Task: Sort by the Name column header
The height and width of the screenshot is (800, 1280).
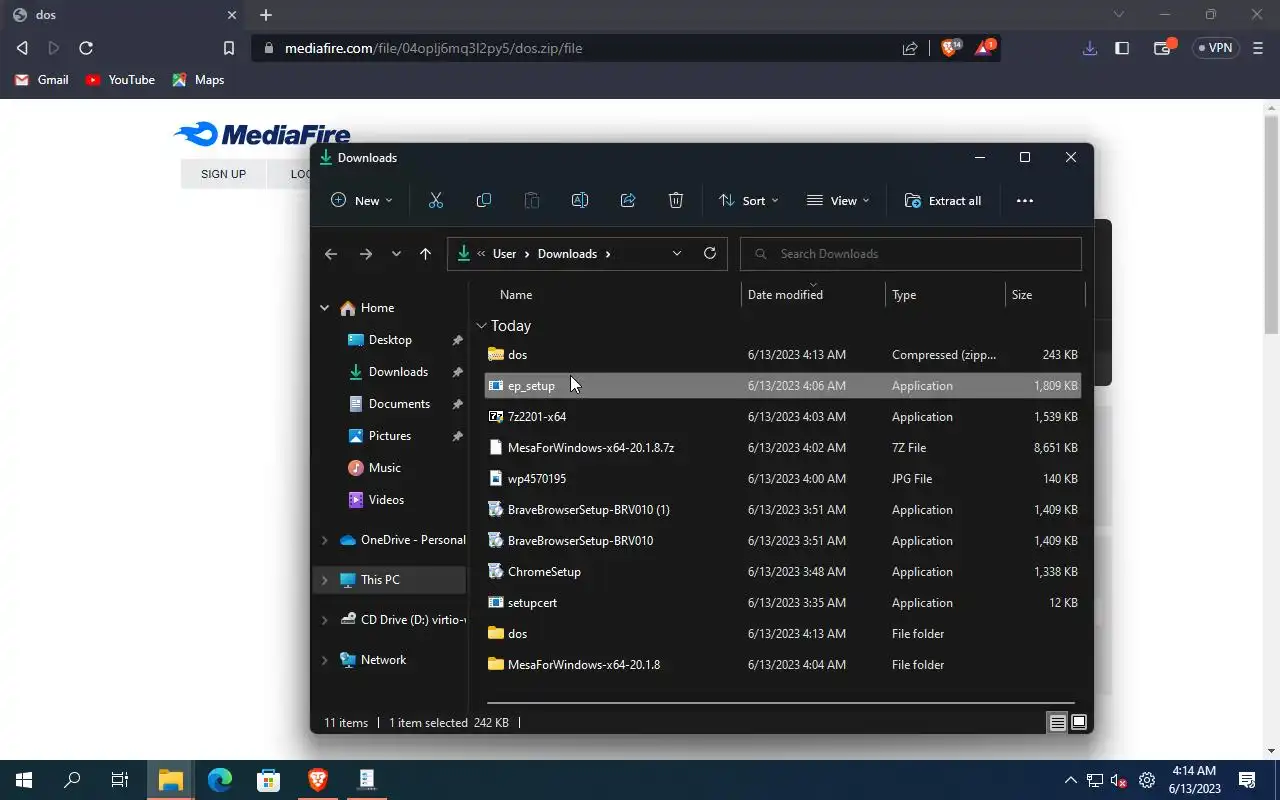Action: pyautogui.click(x=516, y=295)
